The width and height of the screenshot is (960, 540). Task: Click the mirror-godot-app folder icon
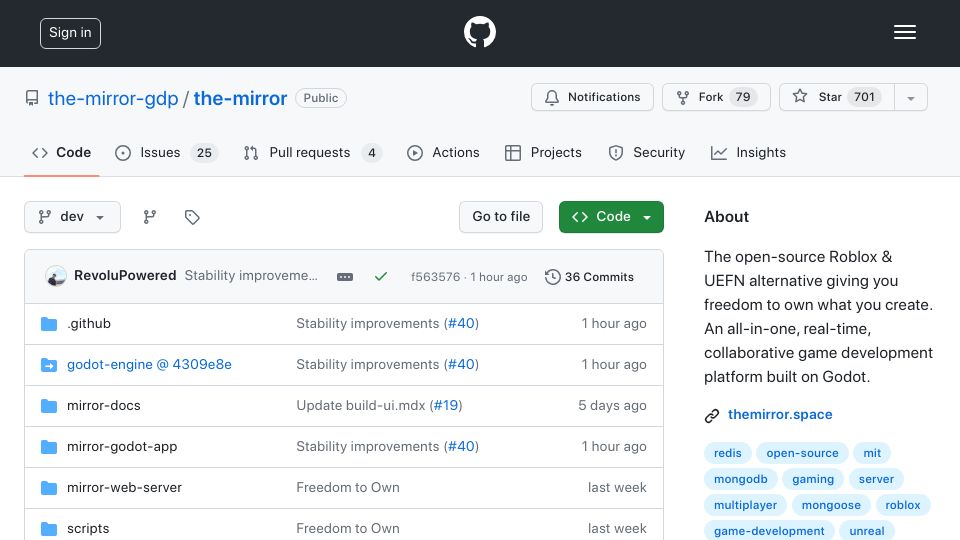click(49, 447)
